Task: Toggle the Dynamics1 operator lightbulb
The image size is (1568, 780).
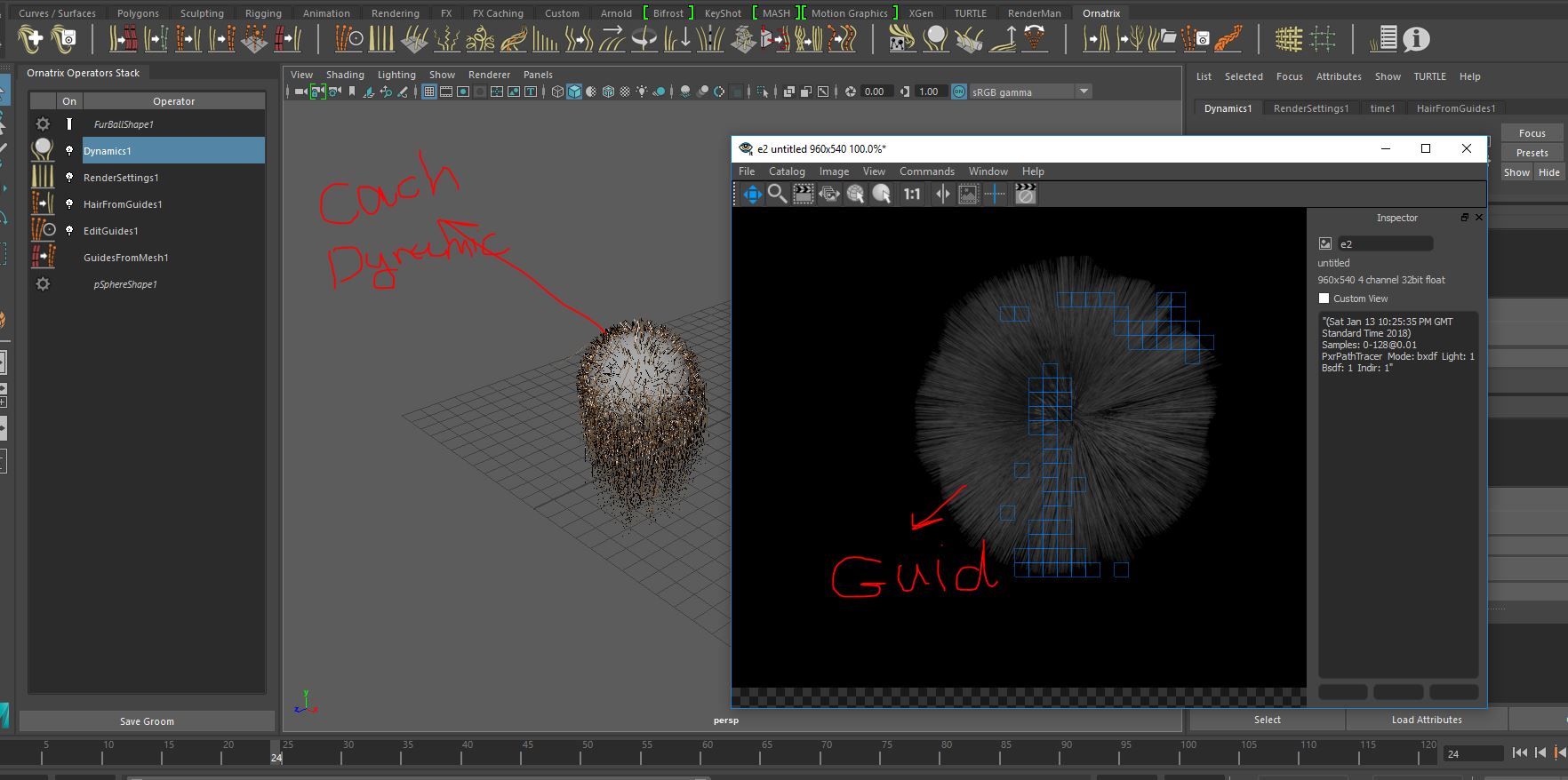Action: pyautogui.click(x=69, y=150)
